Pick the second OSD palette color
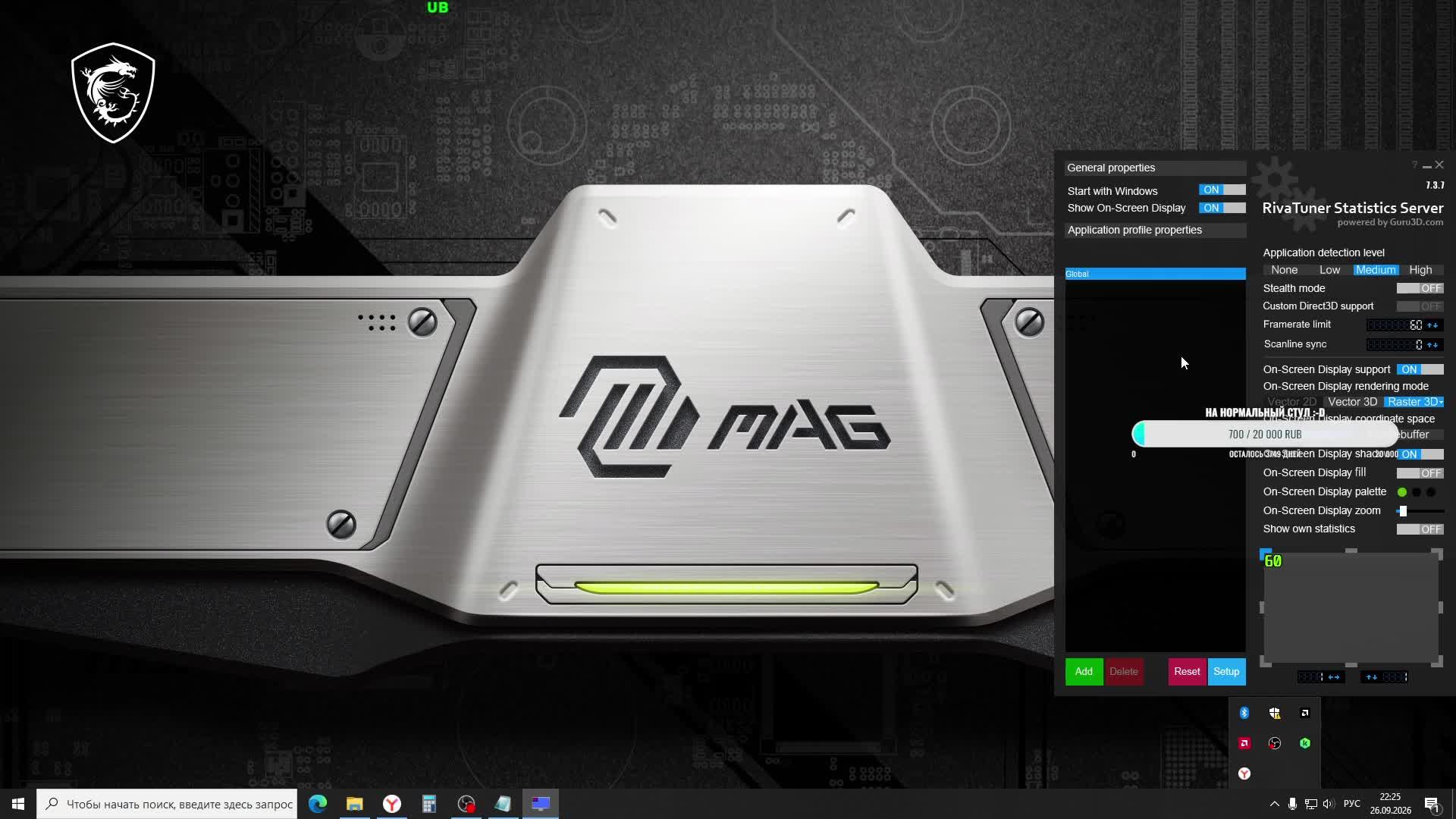 point(1417,492)
